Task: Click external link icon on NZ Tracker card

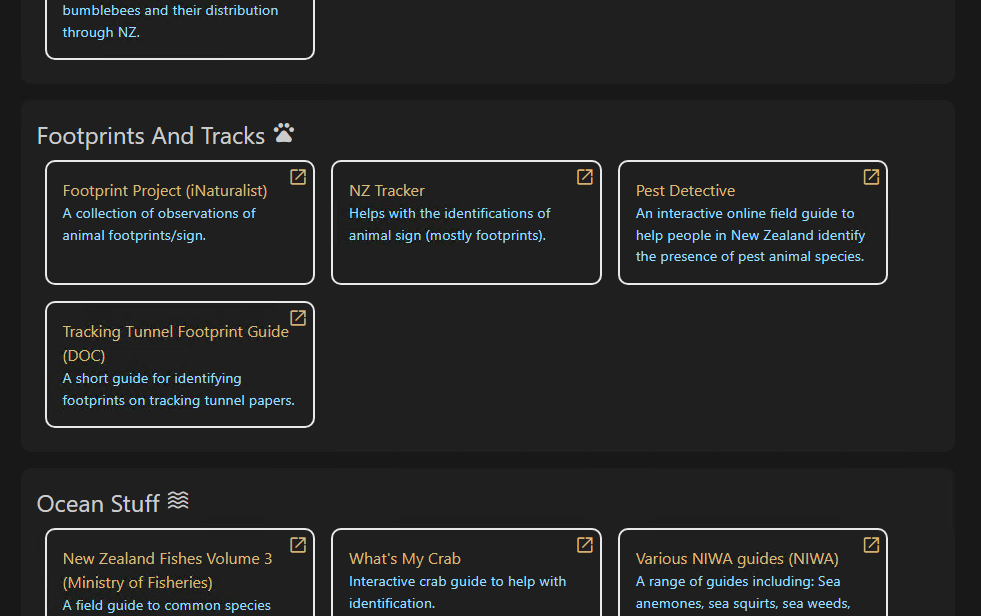Action: [x=584, y=177]
